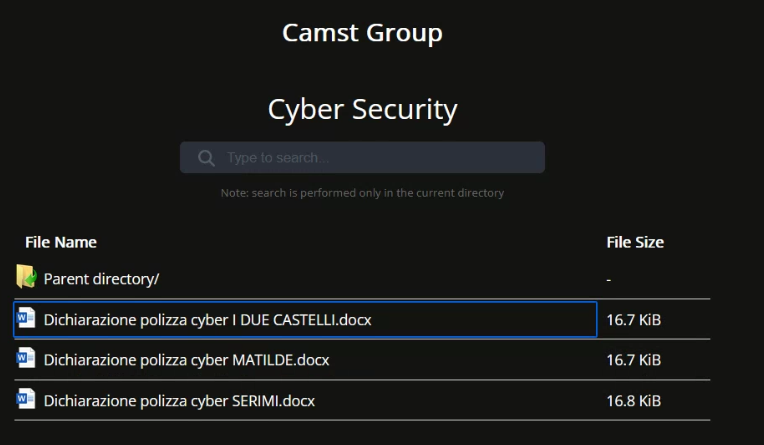Sort by the File Name column header
Image resolution: width=764 pixels, height=445 pixels.
[61, 242]
